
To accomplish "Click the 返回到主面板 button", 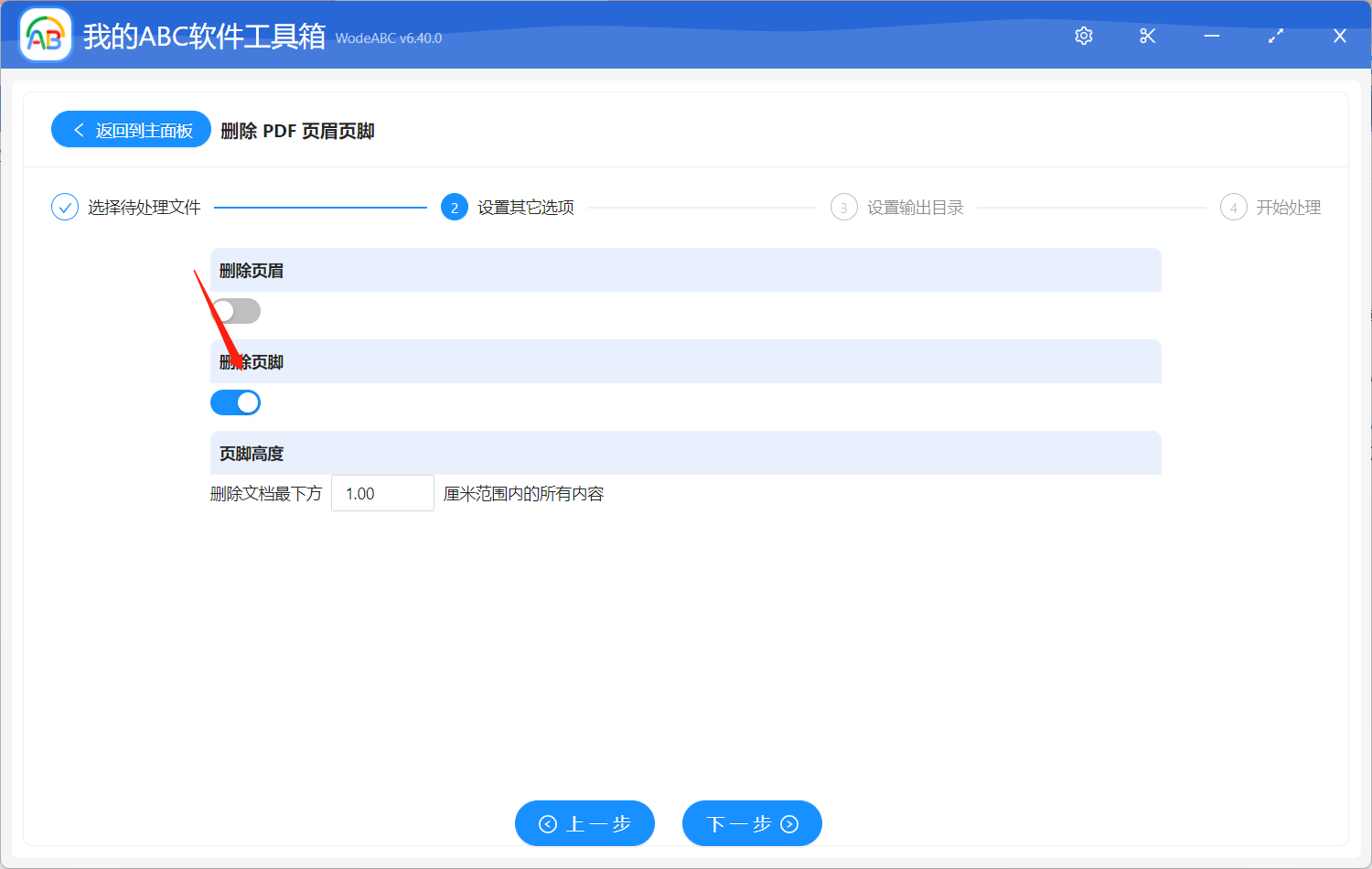I will pyautogui.click(x=131, y=129).
